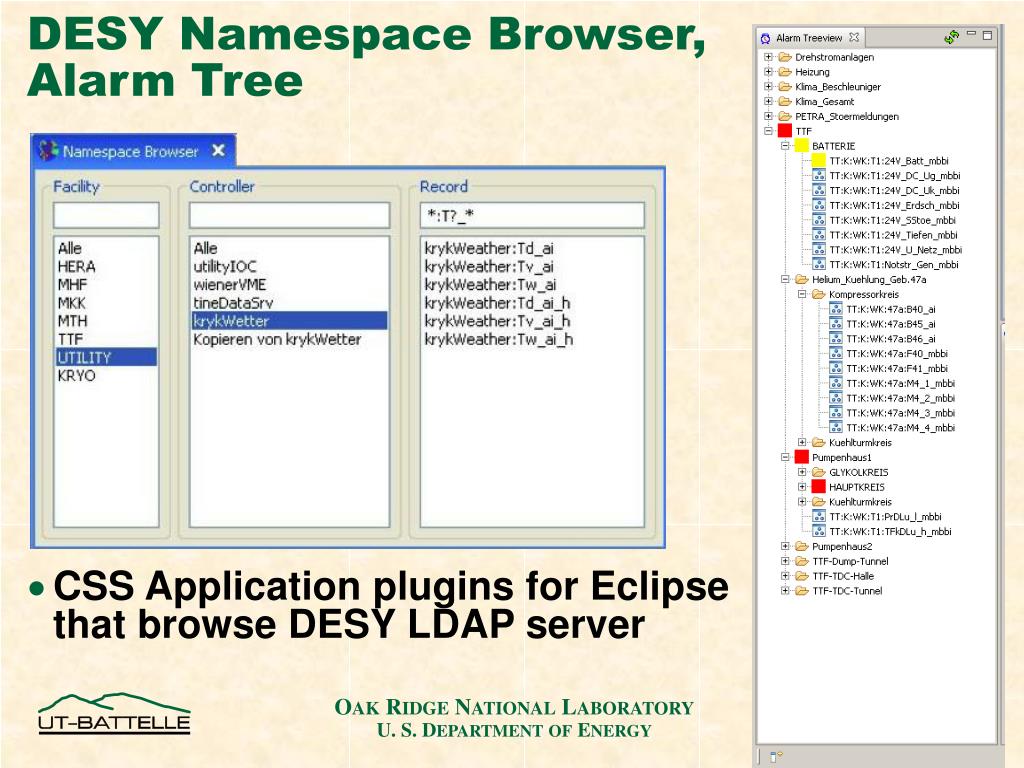Select the yellow BATTERIE alarm square
Screen dimensions: 1024x768
point(802,146)
